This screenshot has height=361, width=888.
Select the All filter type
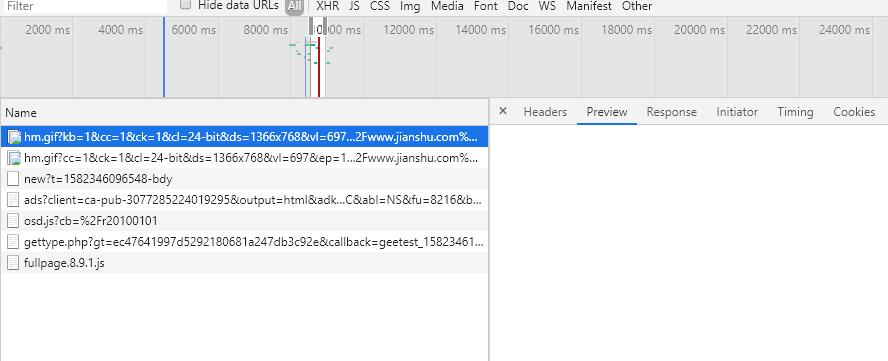[294, 6]
